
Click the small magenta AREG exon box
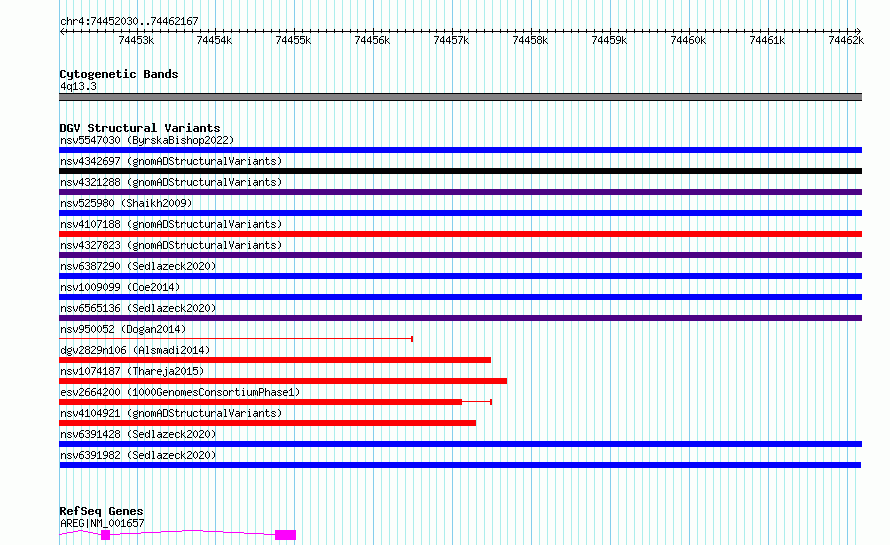pos(105,535)
